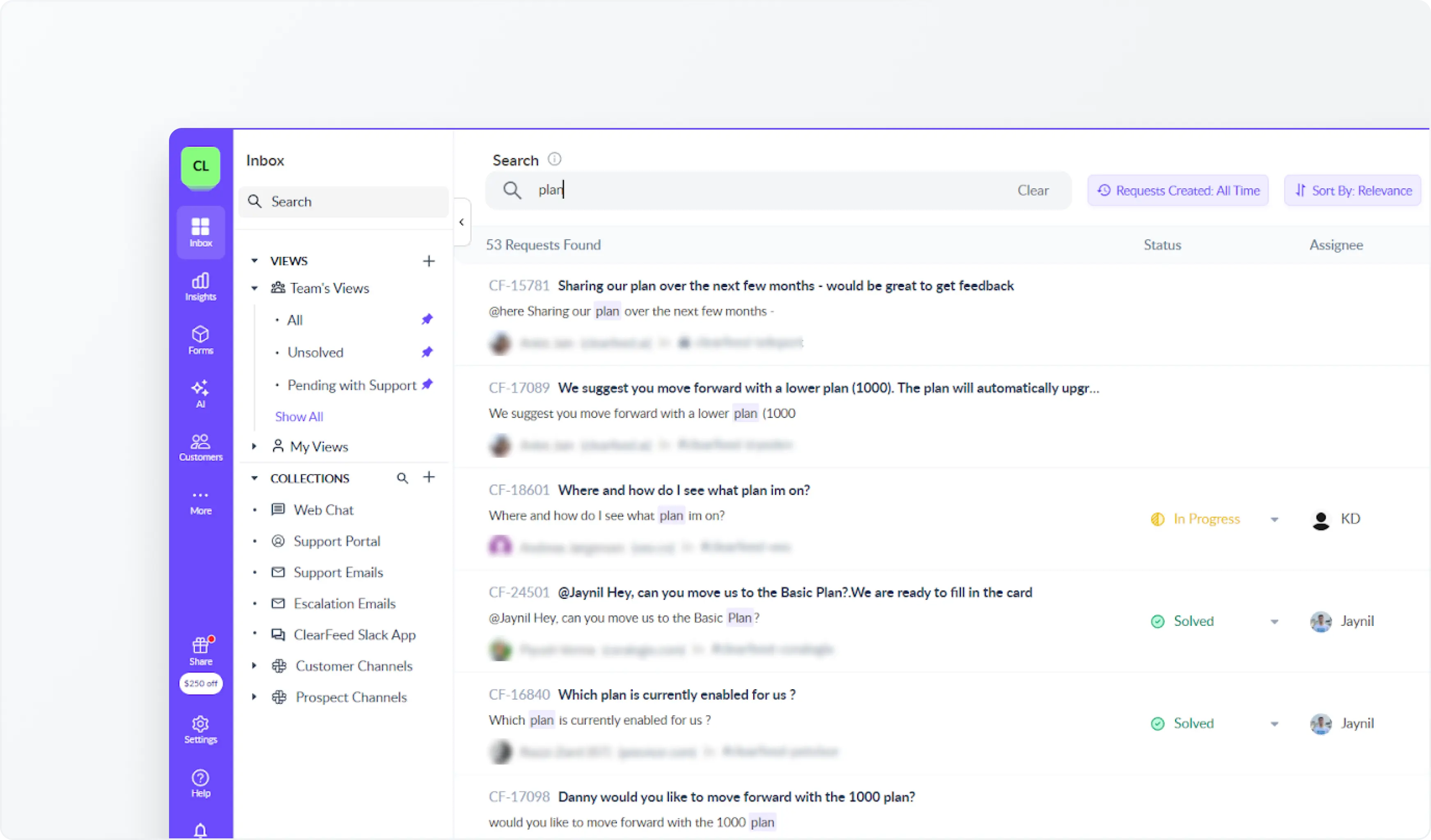The image size is (1431, 840).
Task: Add a new collection with plus icon
Action: click(429, 477)
